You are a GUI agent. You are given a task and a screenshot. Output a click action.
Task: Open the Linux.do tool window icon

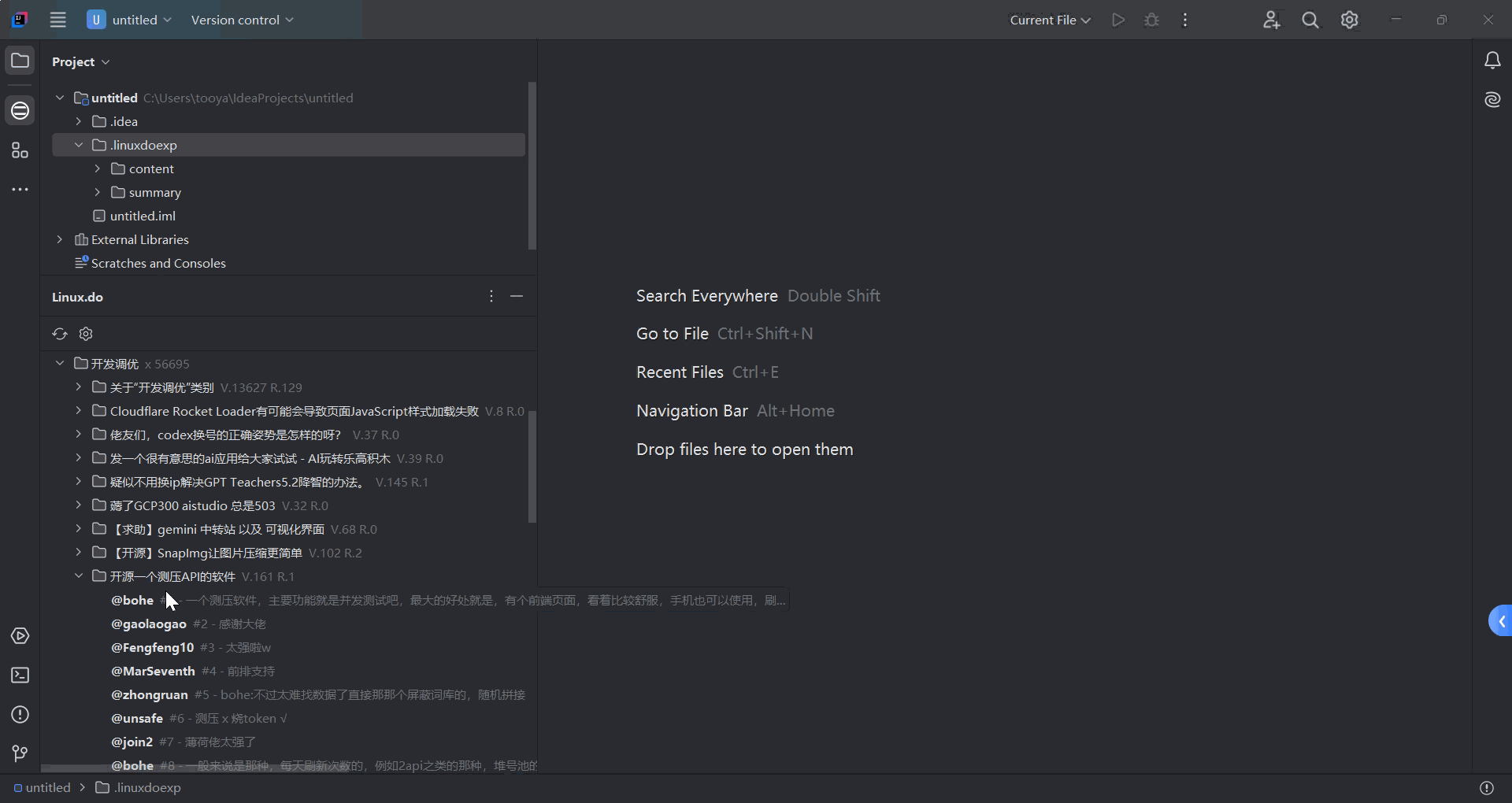pos(20,110)
